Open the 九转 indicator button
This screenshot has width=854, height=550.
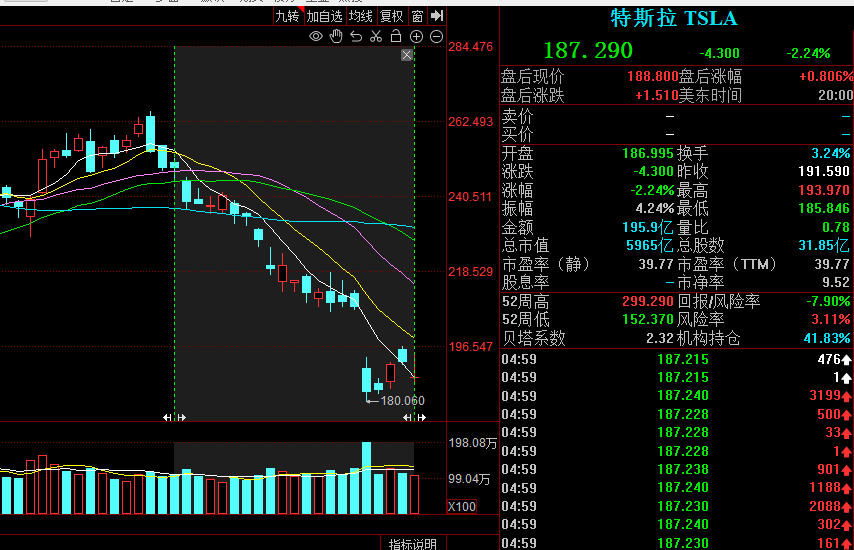tap(287, 16)
